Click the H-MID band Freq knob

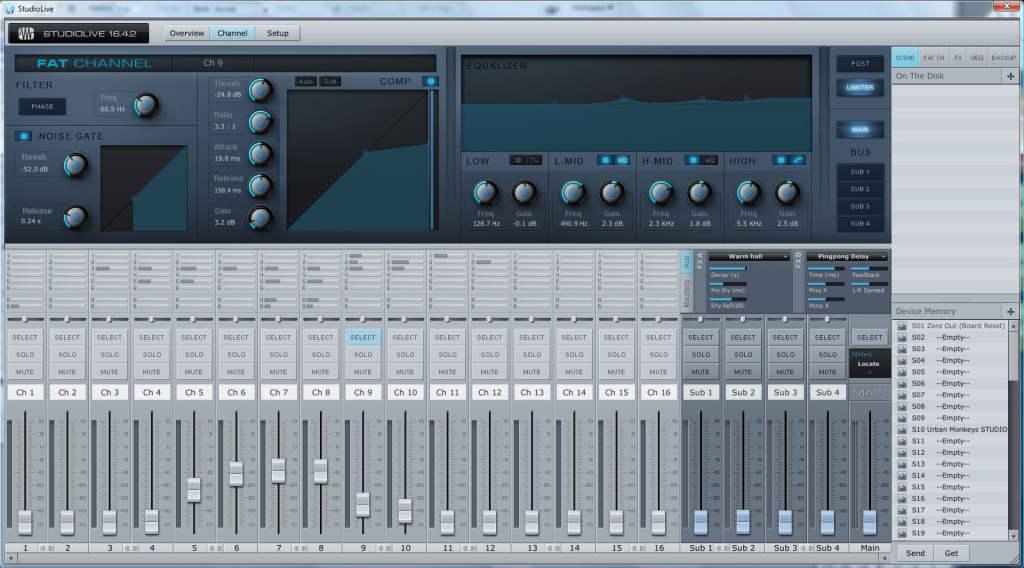660,192
